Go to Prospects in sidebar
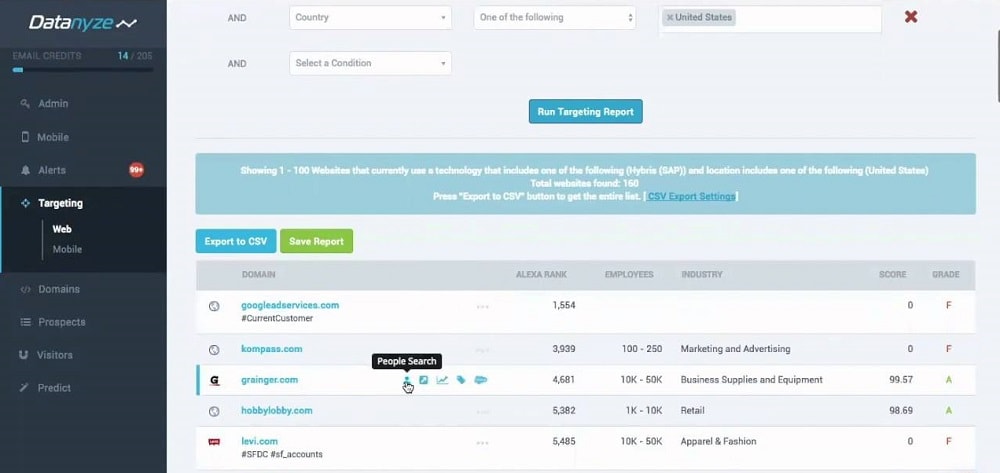The height and width of the screenshot is (473, 1000). coord(61,322)
